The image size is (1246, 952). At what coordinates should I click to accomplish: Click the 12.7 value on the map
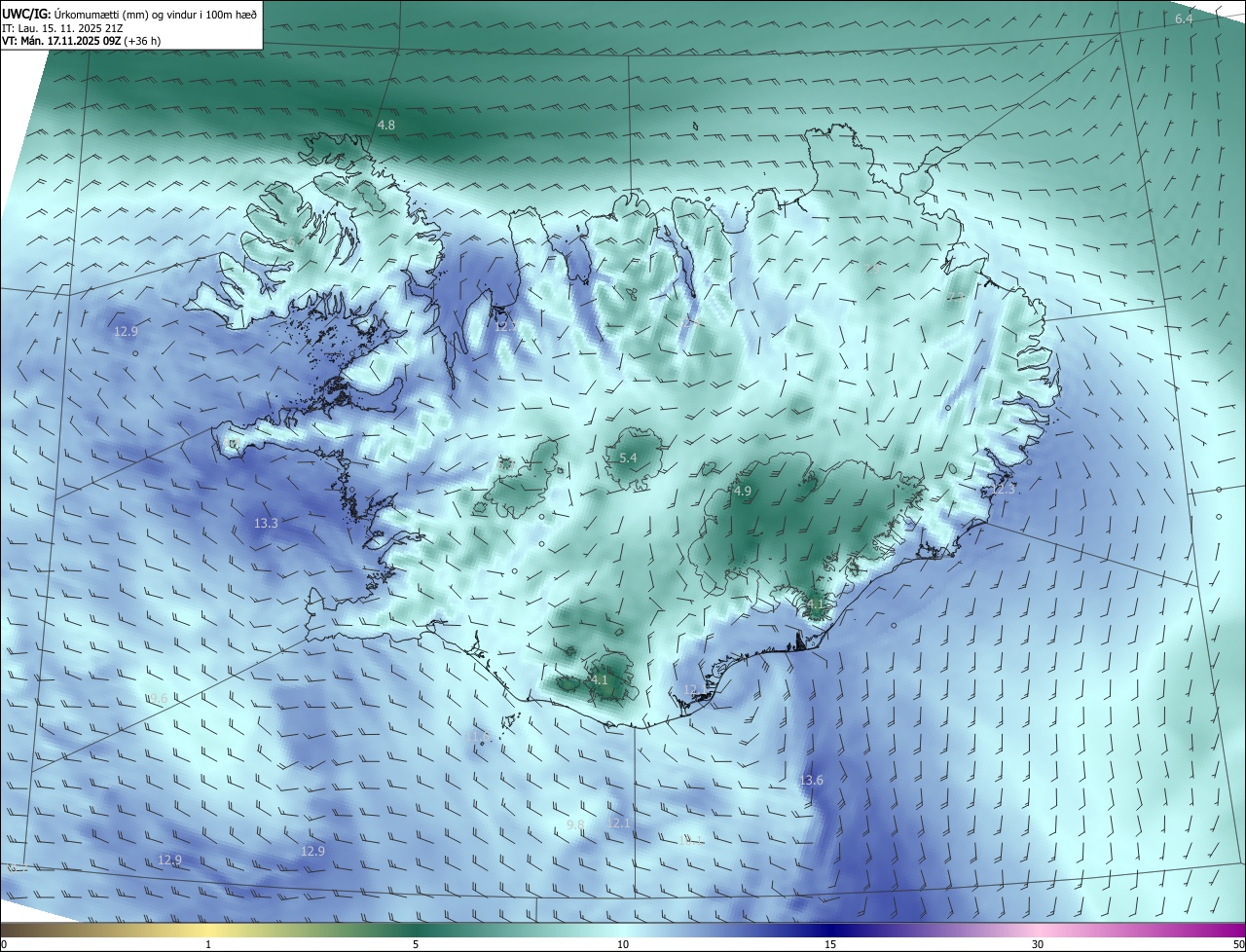[507, 325]
